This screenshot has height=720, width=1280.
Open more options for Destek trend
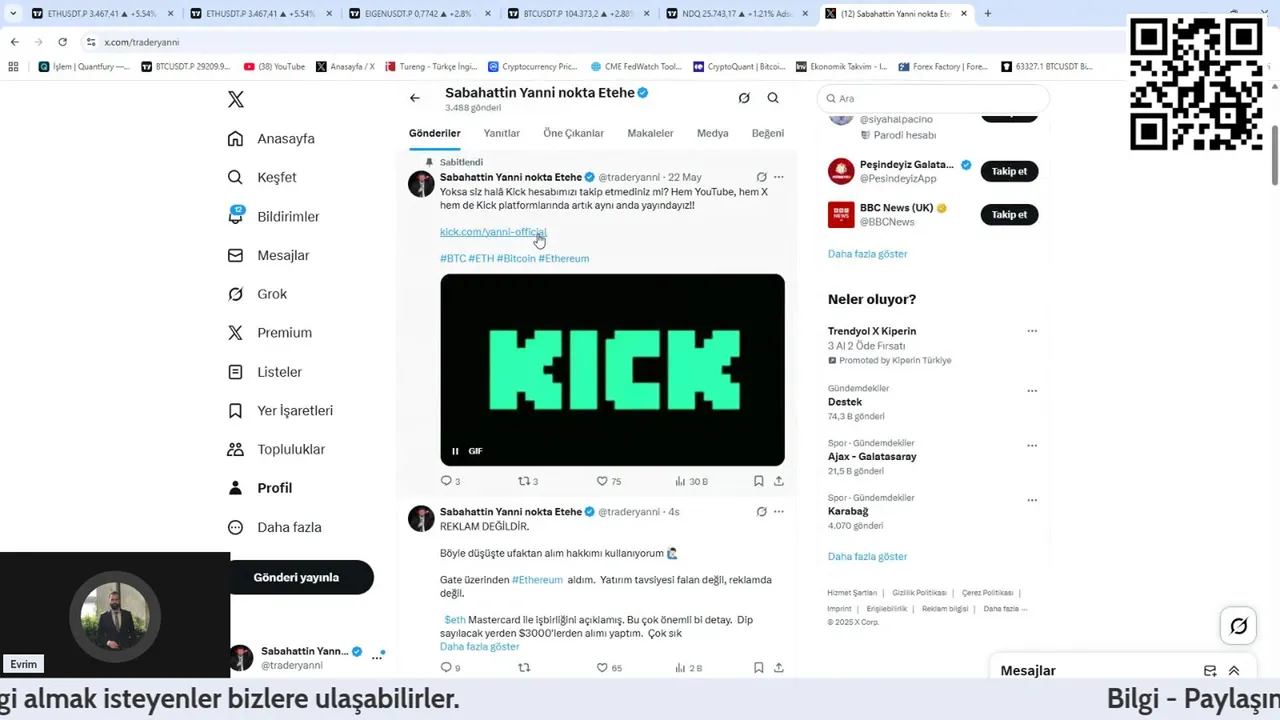1032,391
